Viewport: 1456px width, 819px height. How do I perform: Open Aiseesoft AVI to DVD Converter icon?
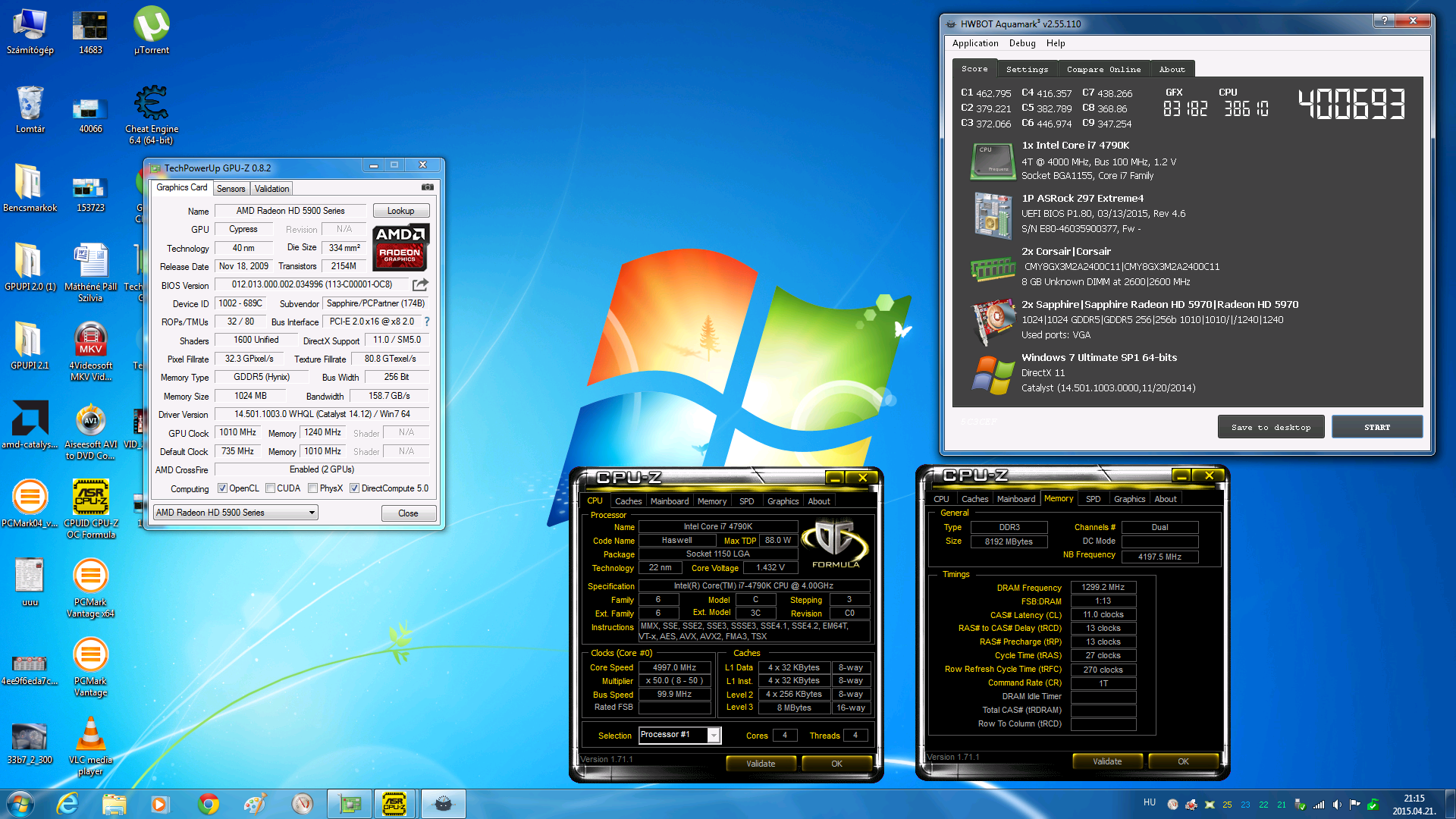tap(90, 432)
